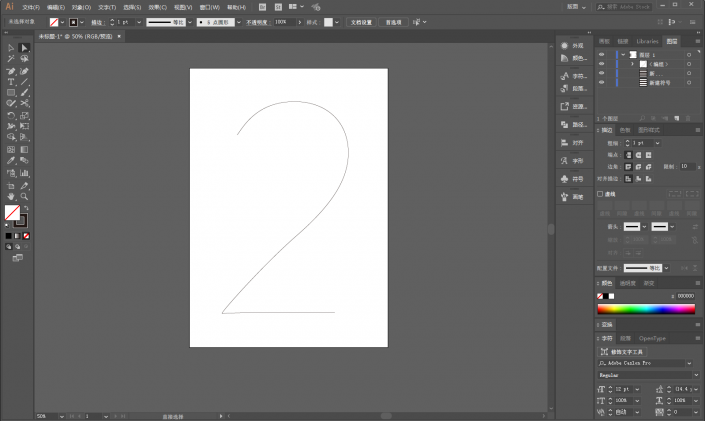Image resolution: width=705 pixels, height=421 pixels.
Task: Open fill color dropdown in control bar
Action: tap(62, 22)
